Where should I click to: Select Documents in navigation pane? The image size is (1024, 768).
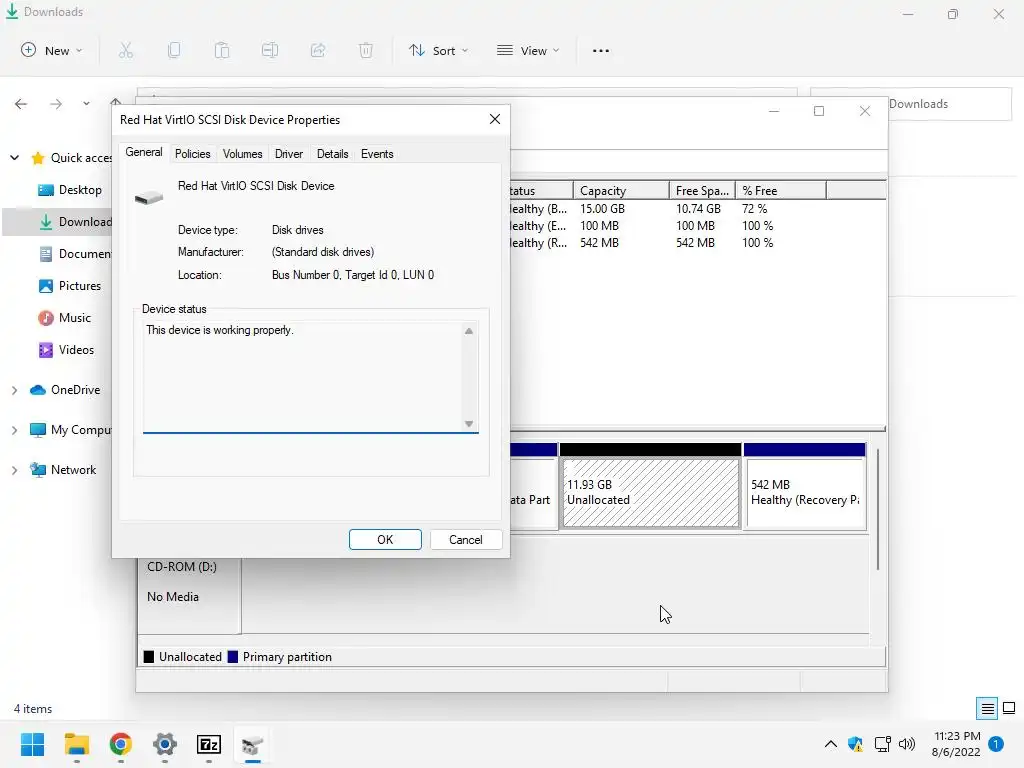[74, 254]
